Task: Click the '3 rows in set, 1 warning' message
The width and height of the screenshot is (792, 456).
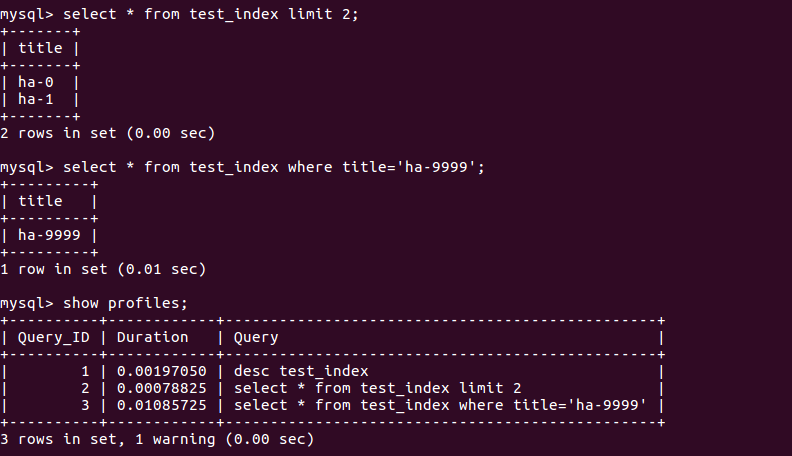Action: click(x=157, y=439)
